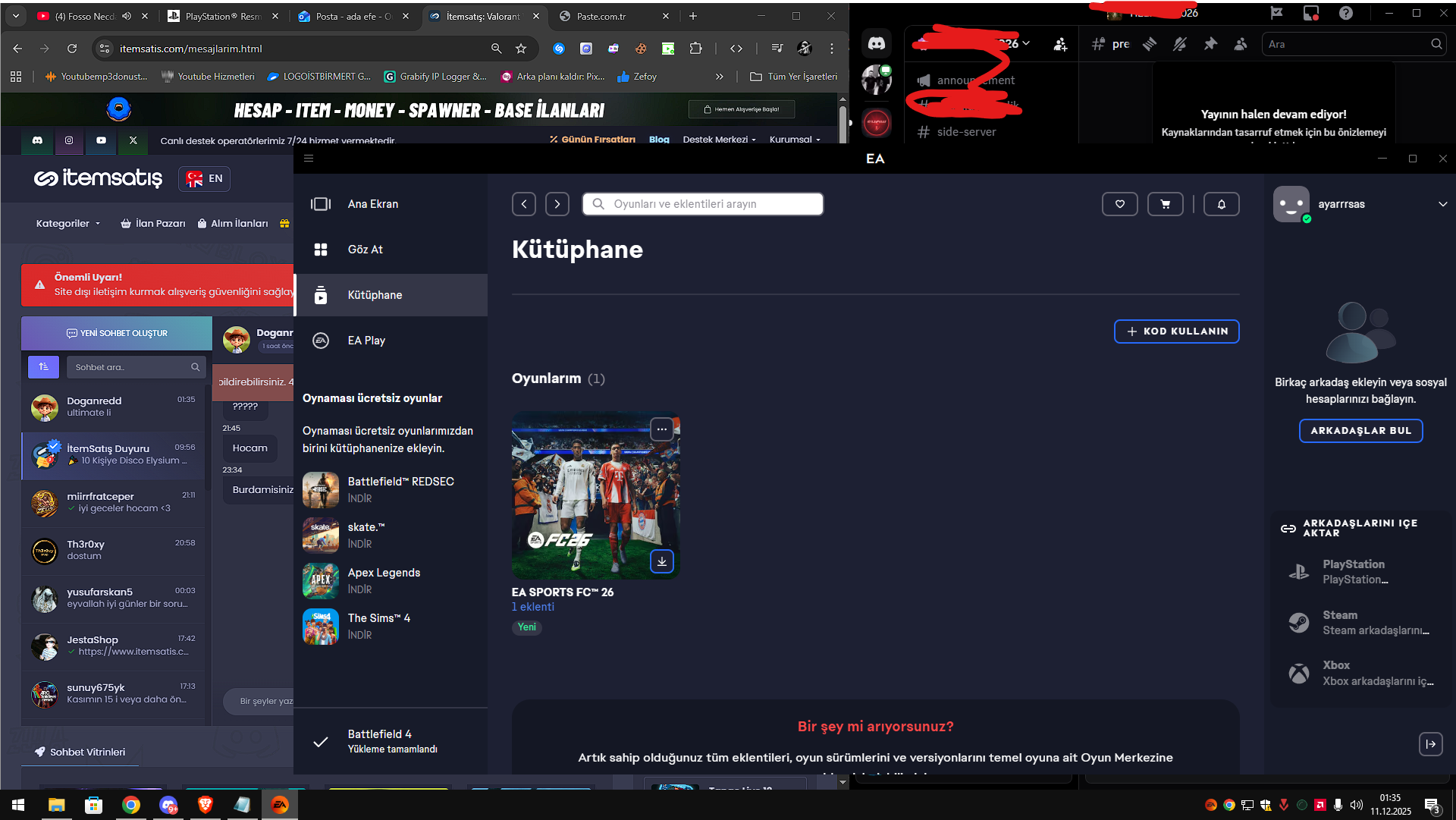This screenshot has height=820, width=1456.
Task: Open the EA SPORTS FC 26 cover art
Action: 596,495
